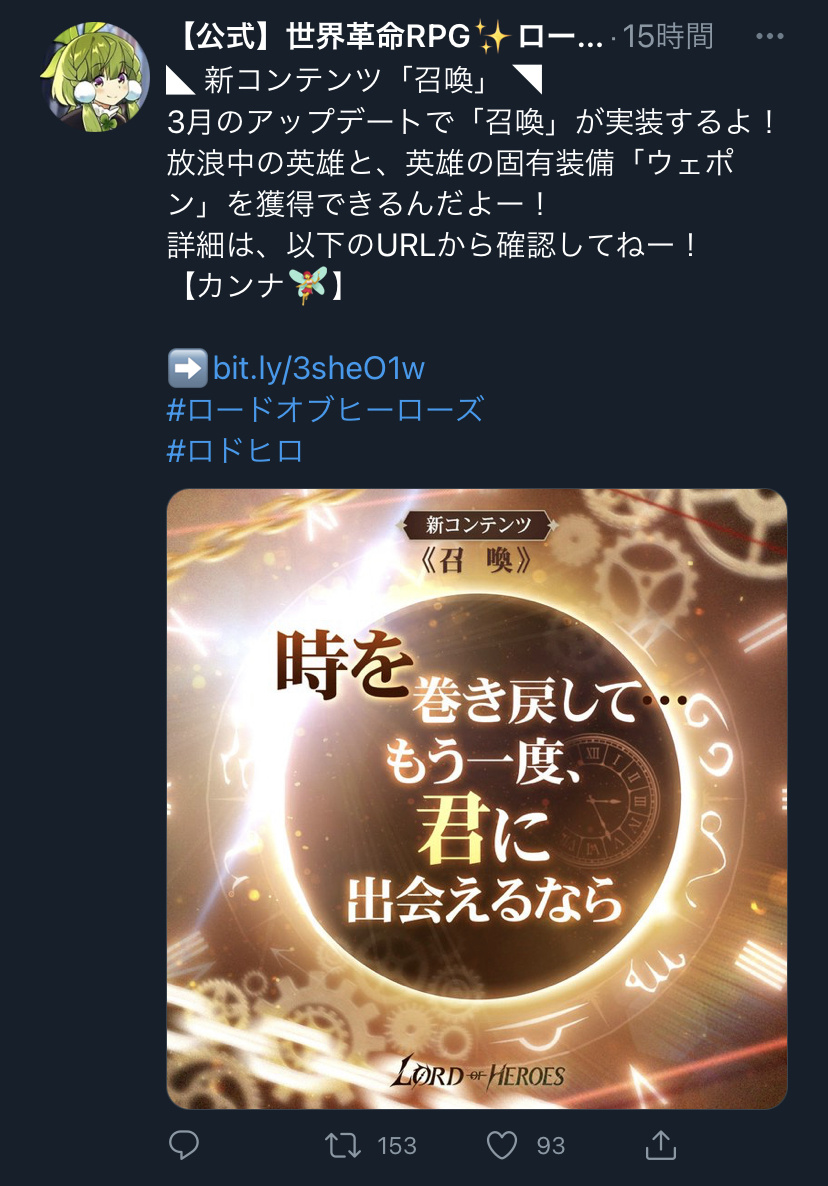Screen dimensions: 828x1186
Task: Like the tweet with heart icon
Action: [501, 1145]
